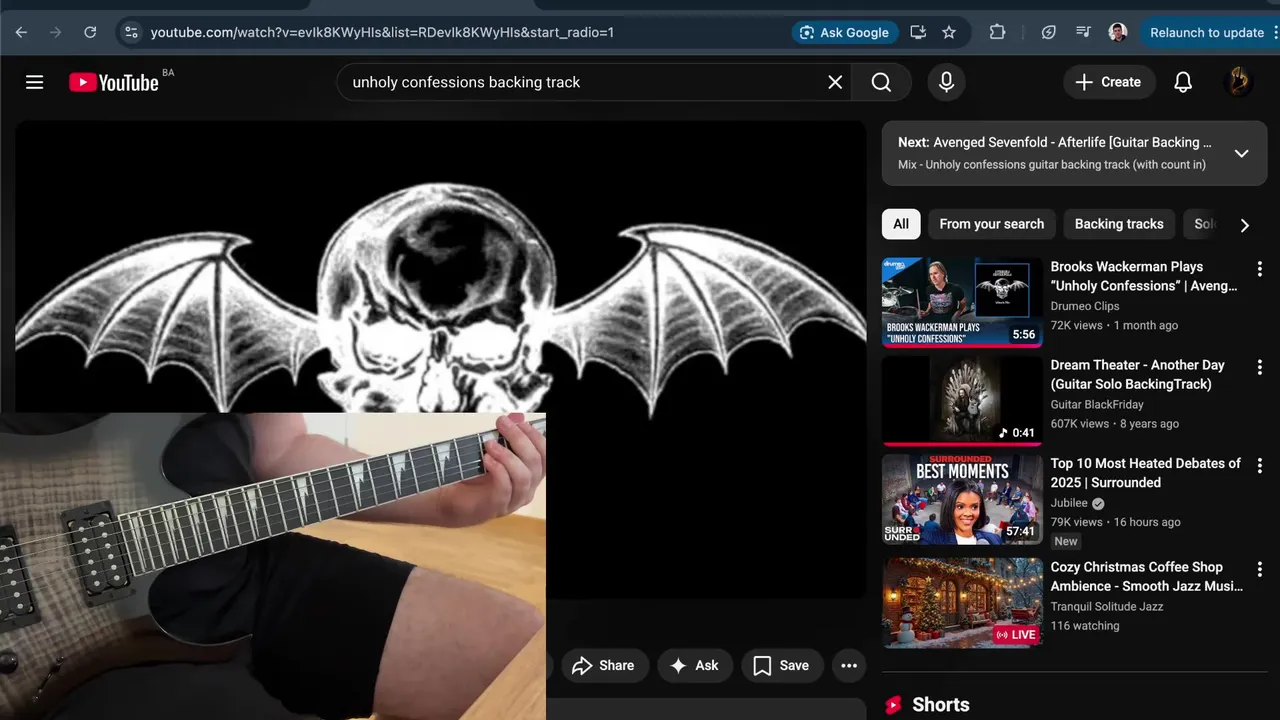Image resolution: width=1280 pixels, height=720 pixels.
Task: Open Dream Theater Another Day thumbnail
Action: pos(962,400)
